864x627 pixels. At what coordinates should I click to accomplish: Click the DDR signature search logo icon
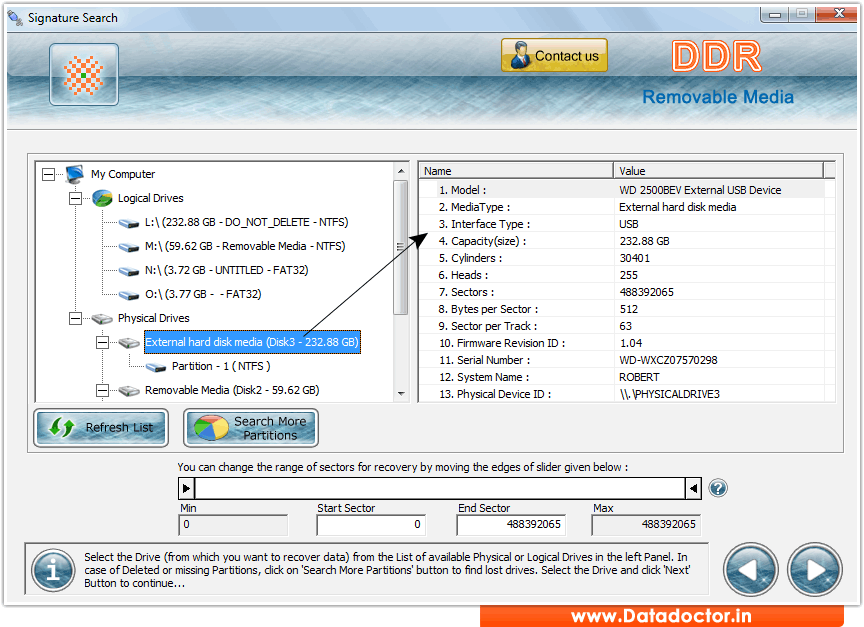(x=83, y=74)
